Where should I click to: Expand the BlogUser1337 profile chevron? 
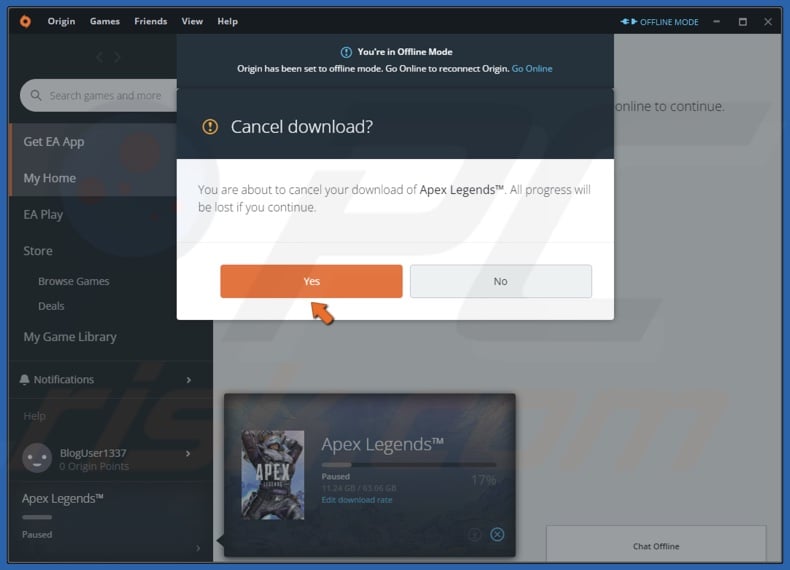pos(188,454)
